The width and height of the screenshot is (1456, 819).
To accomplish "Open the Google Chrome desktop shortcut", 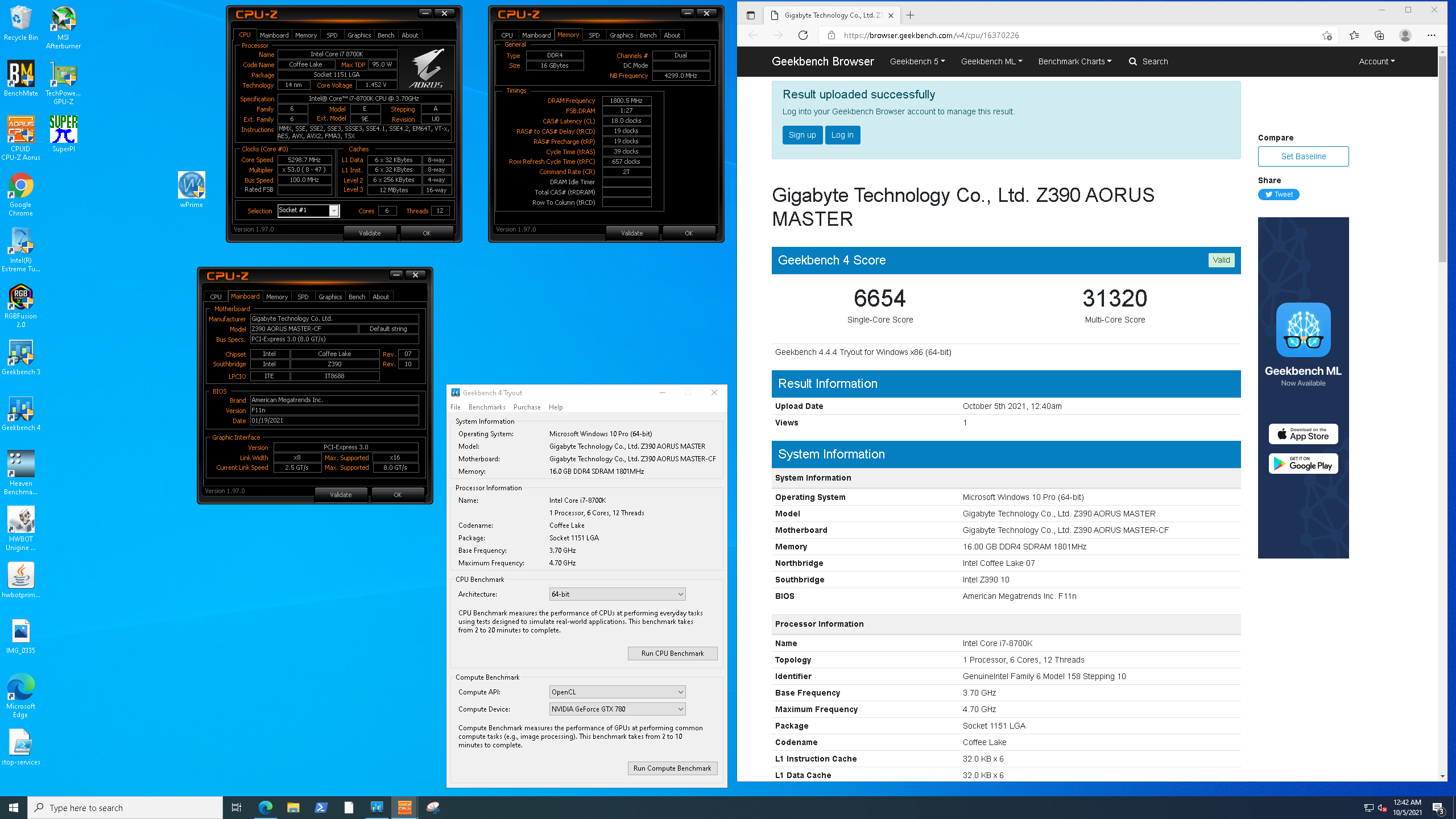I will [20, 195].
